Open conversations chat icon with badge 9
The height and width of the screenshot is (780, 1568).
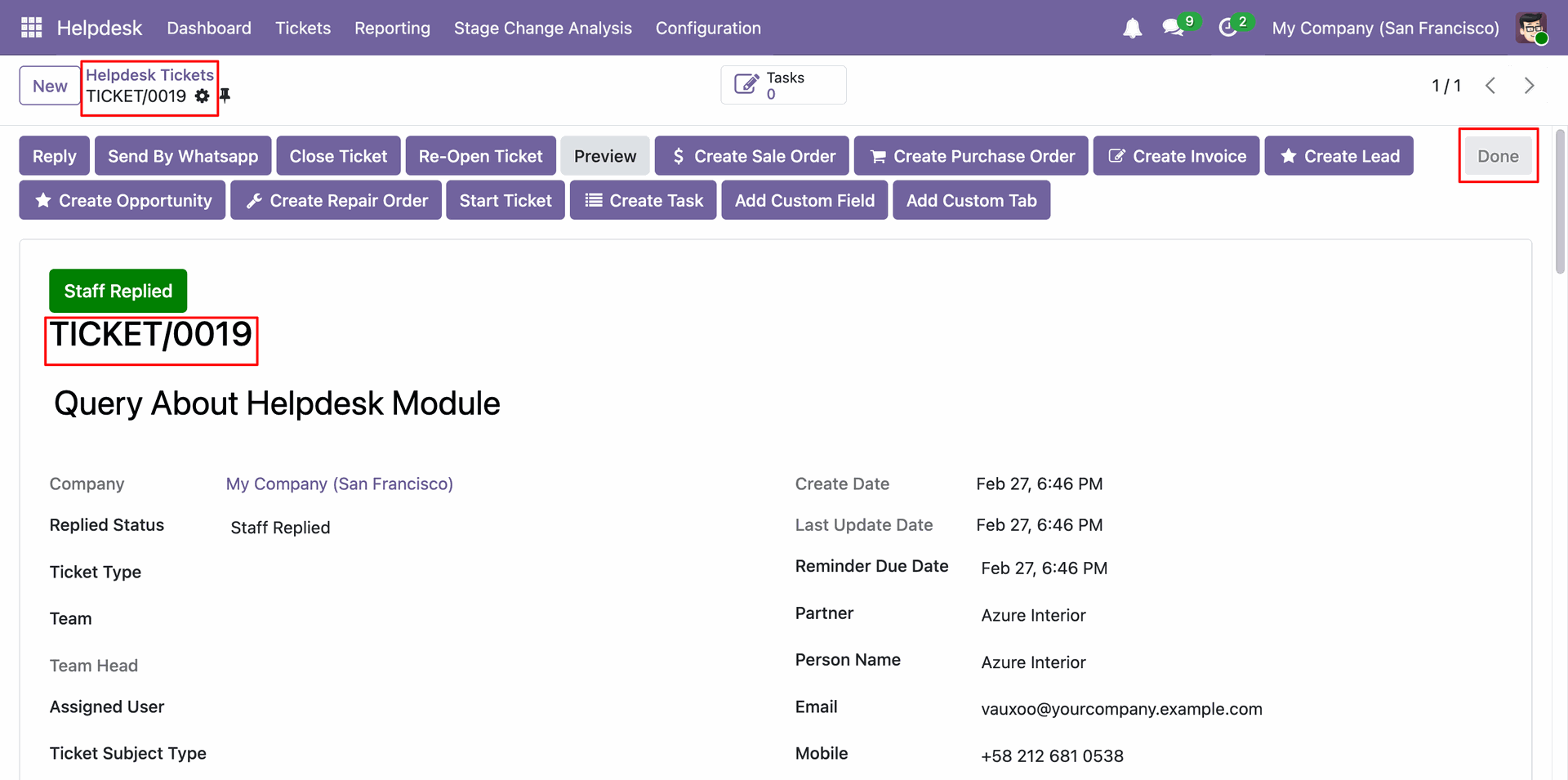1174,28
